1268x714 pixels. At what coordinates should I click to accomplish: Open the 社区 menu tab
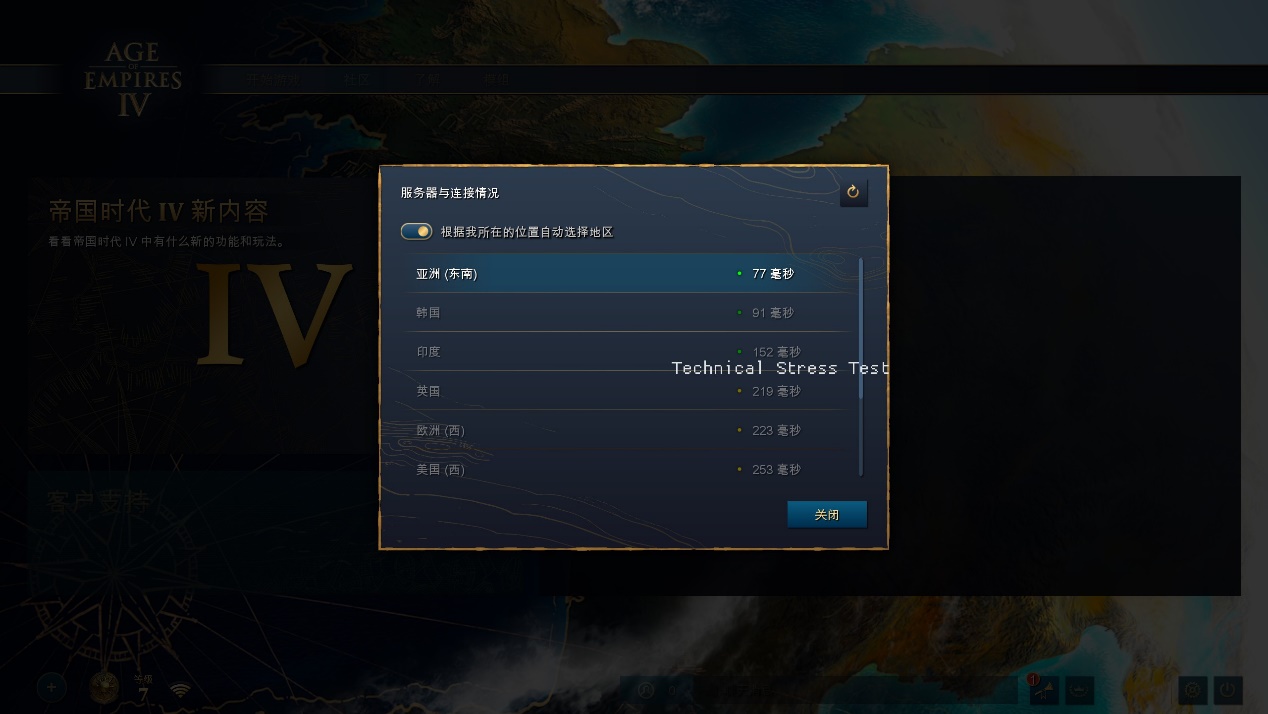click(356, 80)
